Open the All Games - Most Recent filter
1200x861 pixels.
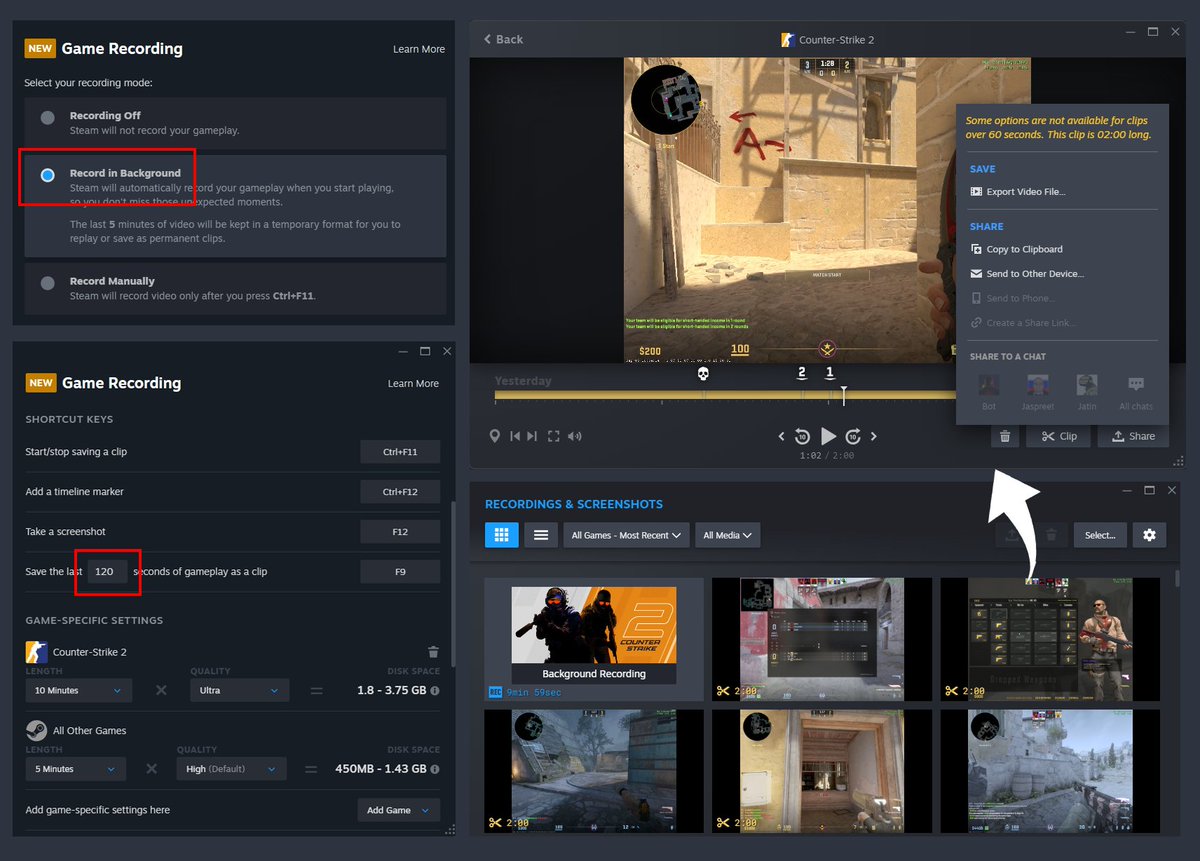point(626,535)
